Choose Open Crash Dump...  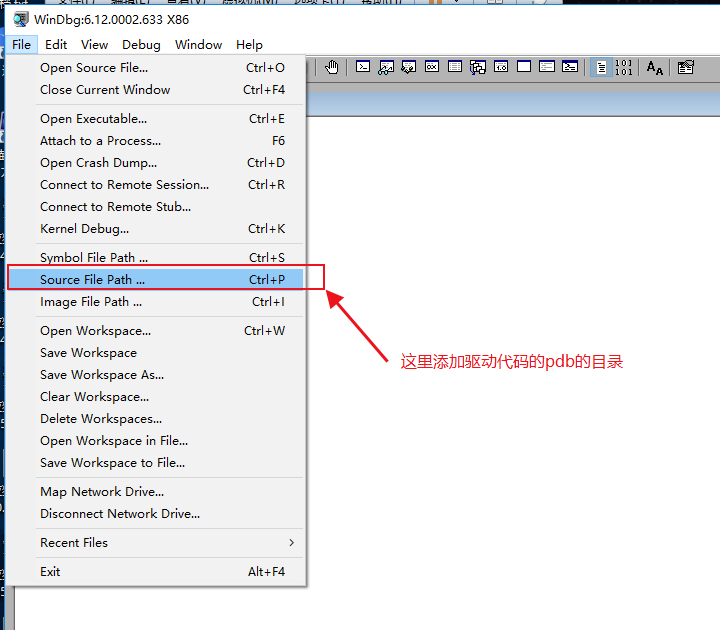(156, 163)
